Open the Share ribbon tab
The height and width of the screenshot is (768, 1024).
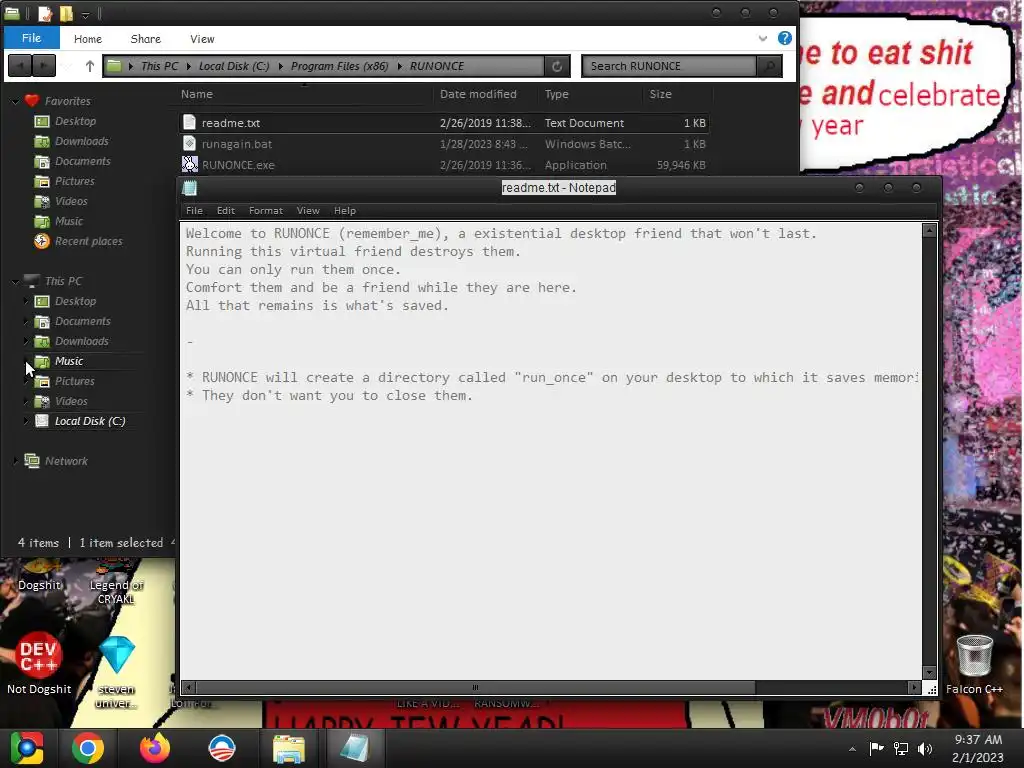[146, 39]
